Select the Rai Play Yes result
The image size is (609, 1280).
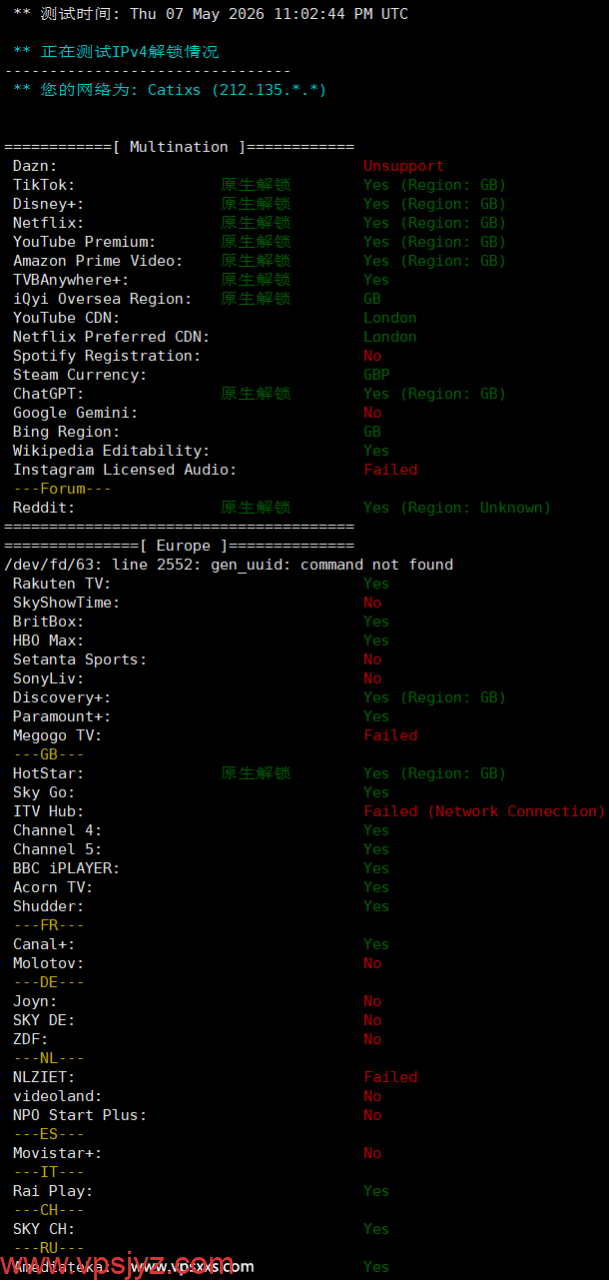click(x=376, y=1191)
